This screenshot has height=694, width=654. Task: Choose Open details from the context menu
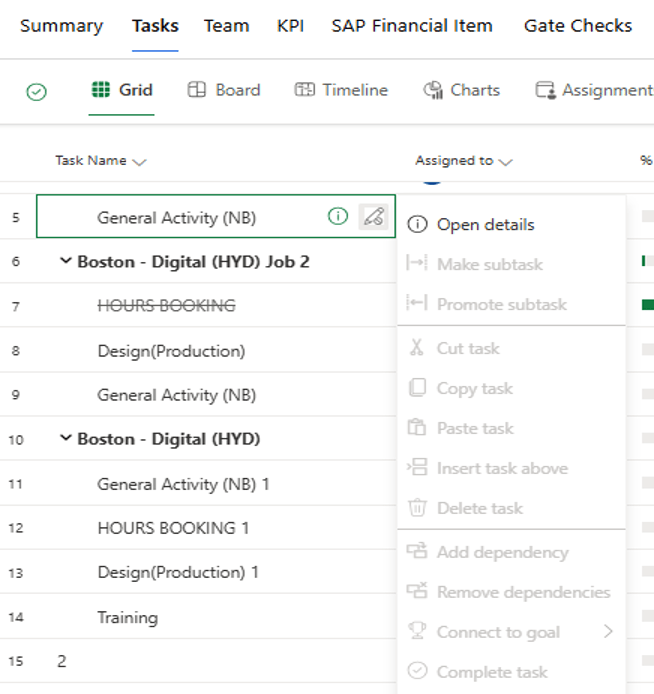pyautogui.click(x=485, y=225)
